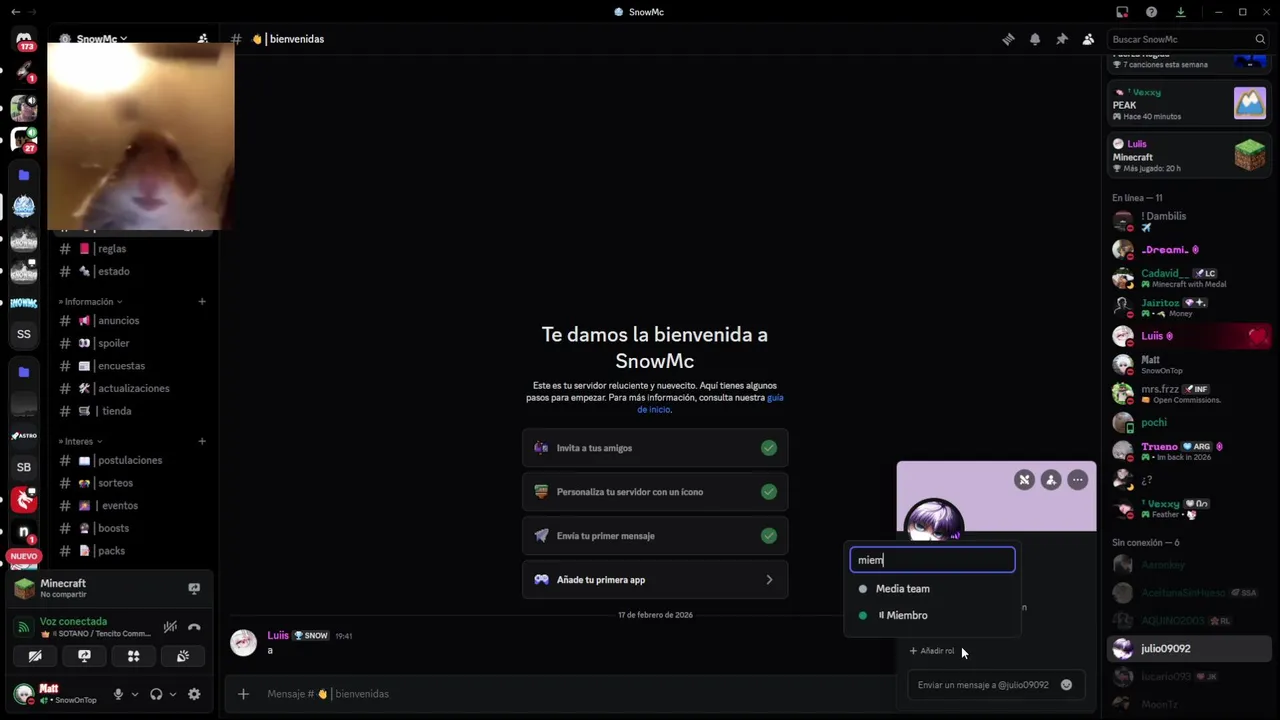The height and width of the screenshot is (720, 1280).
Task: Mute the microphone
Action: 118,694
